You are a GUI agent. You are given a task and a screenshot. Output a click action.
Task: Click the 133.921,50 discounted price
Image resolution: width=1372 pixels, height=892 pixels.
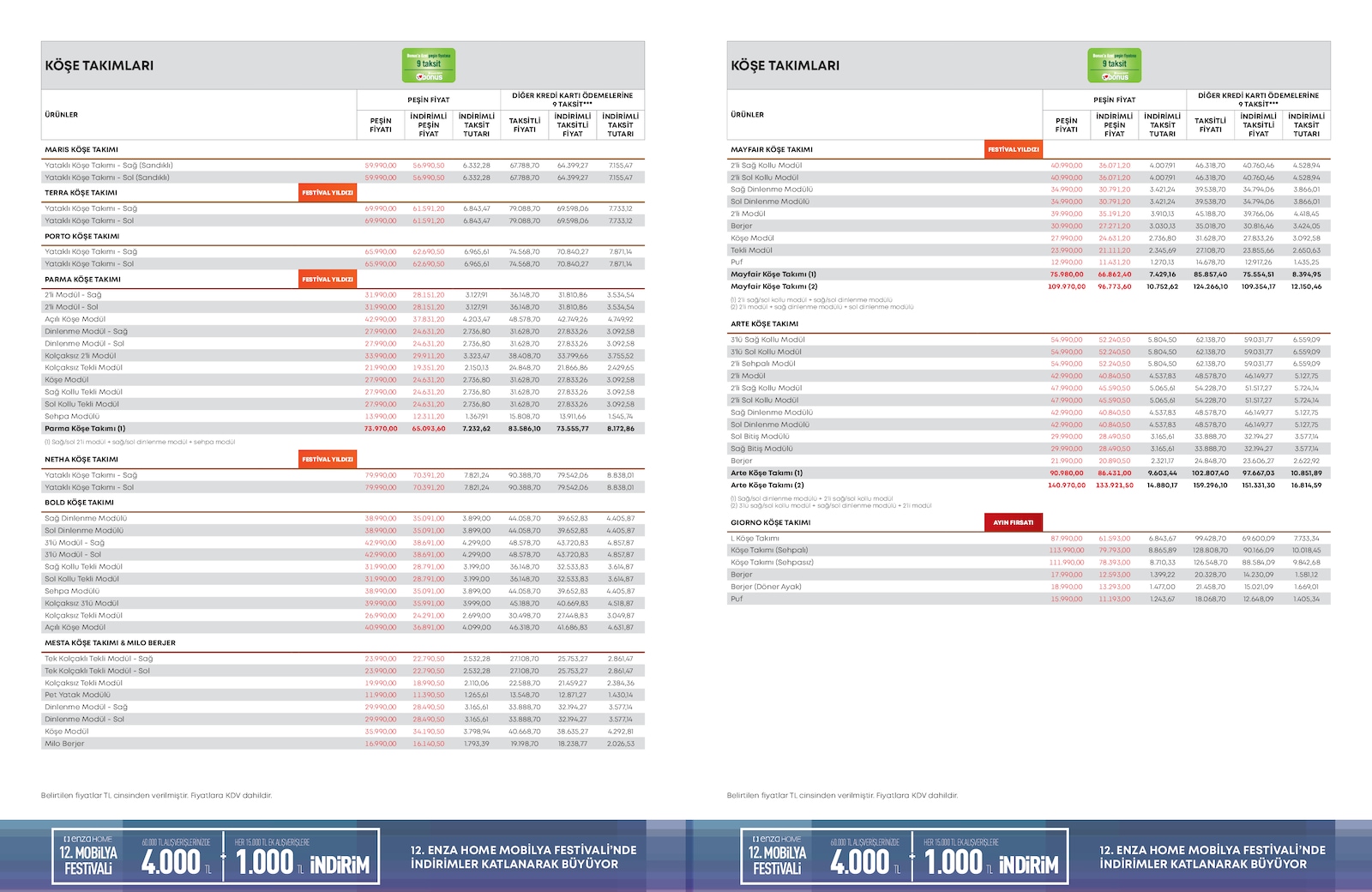point(1115,485)
